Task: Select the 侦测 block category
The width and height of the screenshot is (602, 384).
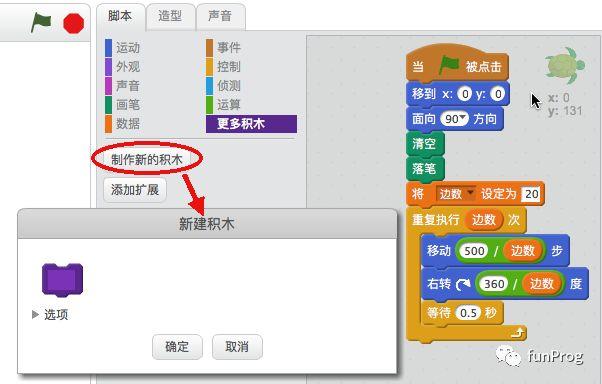Action: [x=224, y=86]
